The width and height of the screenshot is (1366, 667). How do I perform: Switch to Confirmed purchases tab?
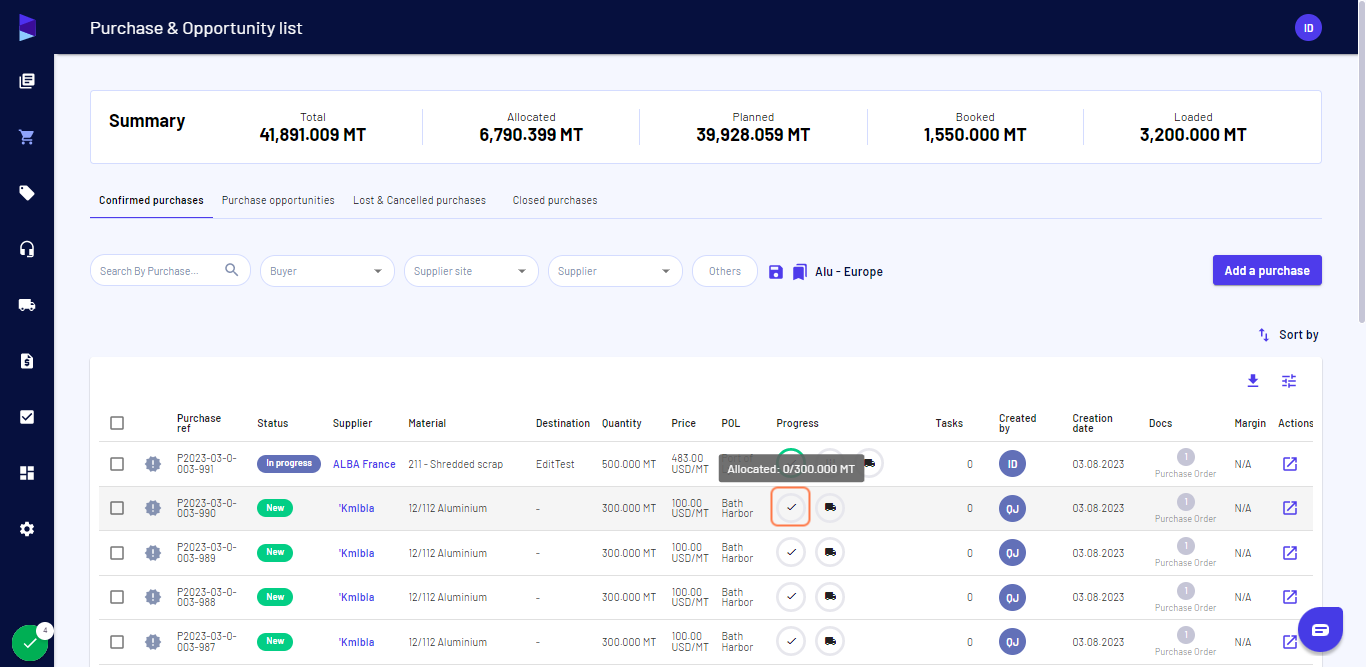(151, 200)
